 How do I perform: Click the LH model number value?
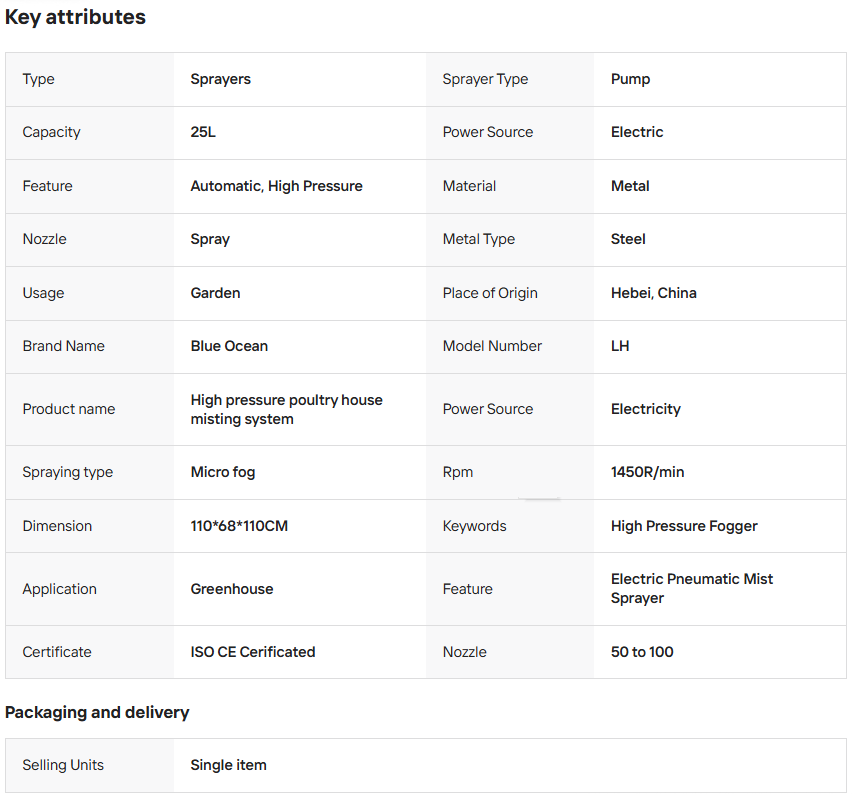pos(620,346)
